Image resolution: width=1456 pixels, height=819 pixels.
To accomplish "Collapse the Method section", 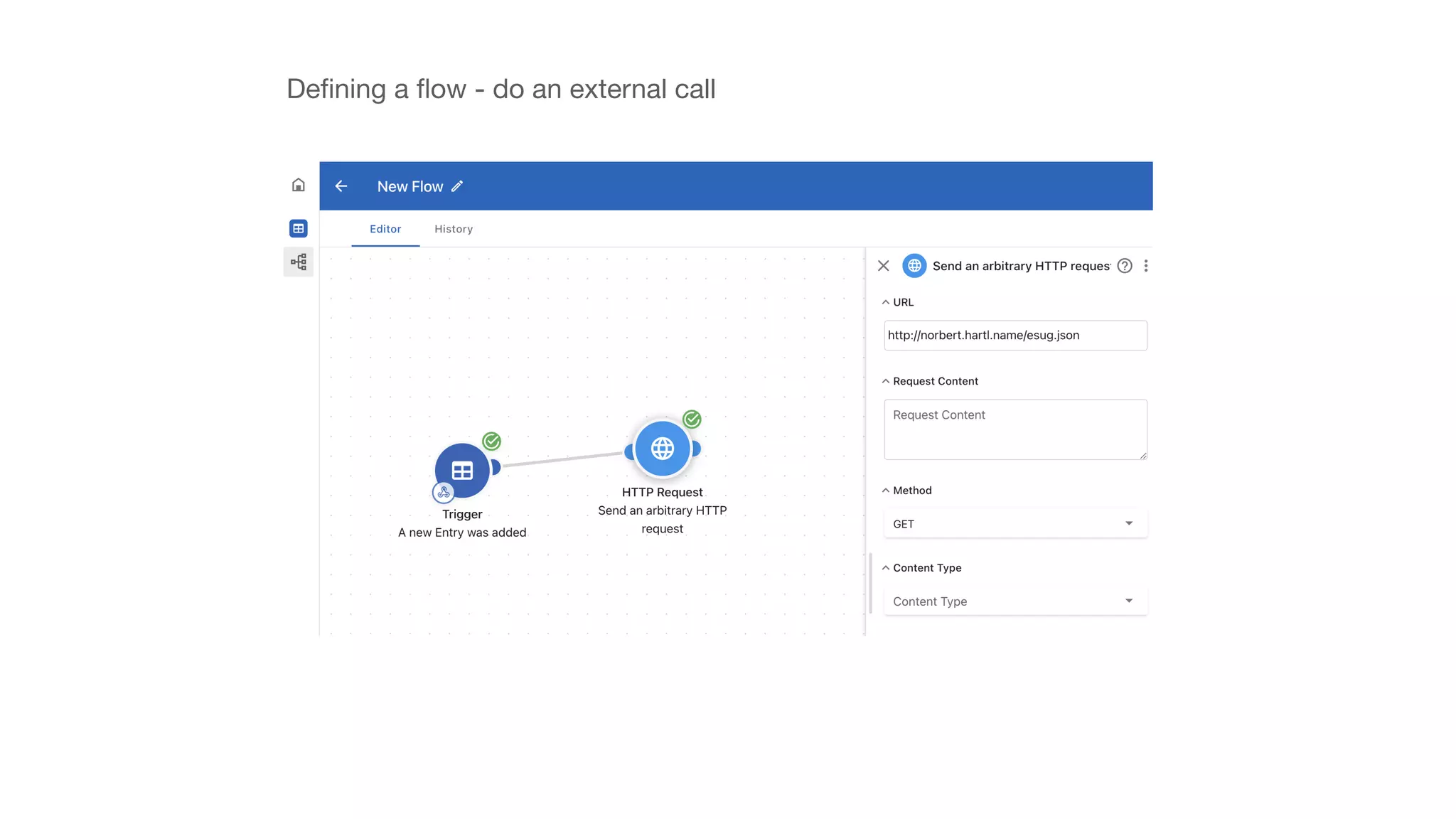I will point(886,491).
